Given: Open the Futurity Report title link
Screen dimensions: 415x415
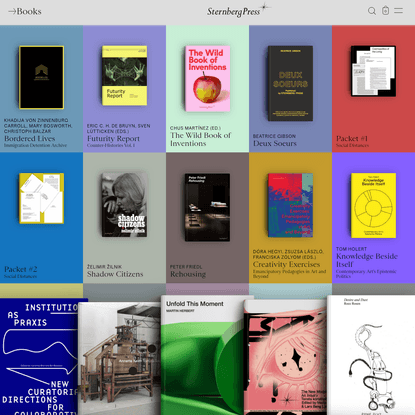Looking at the screenshot, I should [x=113, y=138].
